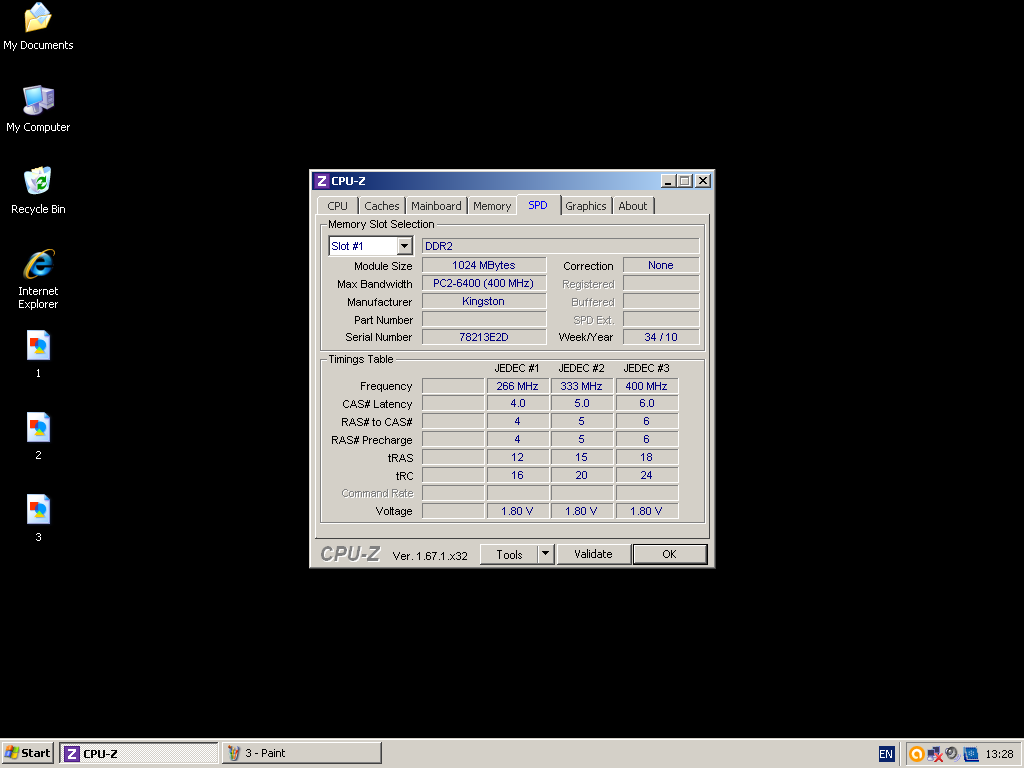Click tRAS value 15
The width and height of the screenshot is (1024, 768).
581,457
